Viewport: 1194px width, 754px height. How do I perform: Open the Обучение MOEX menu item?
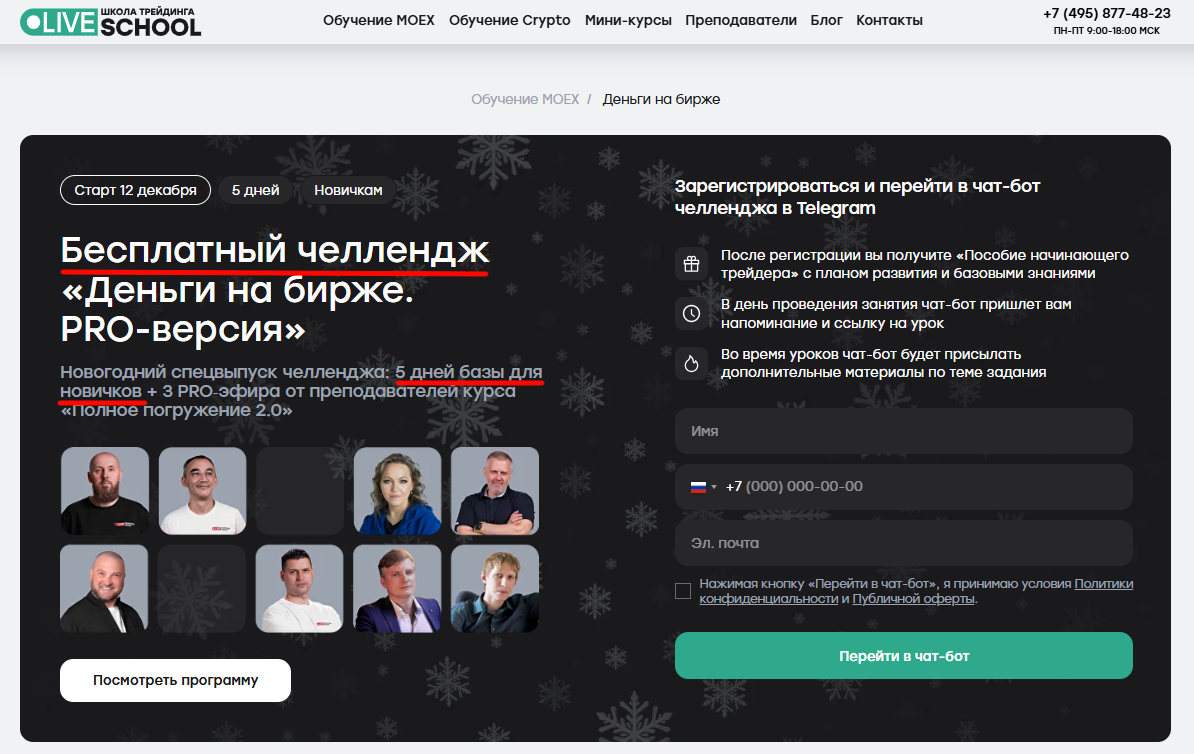click(378, 21)
